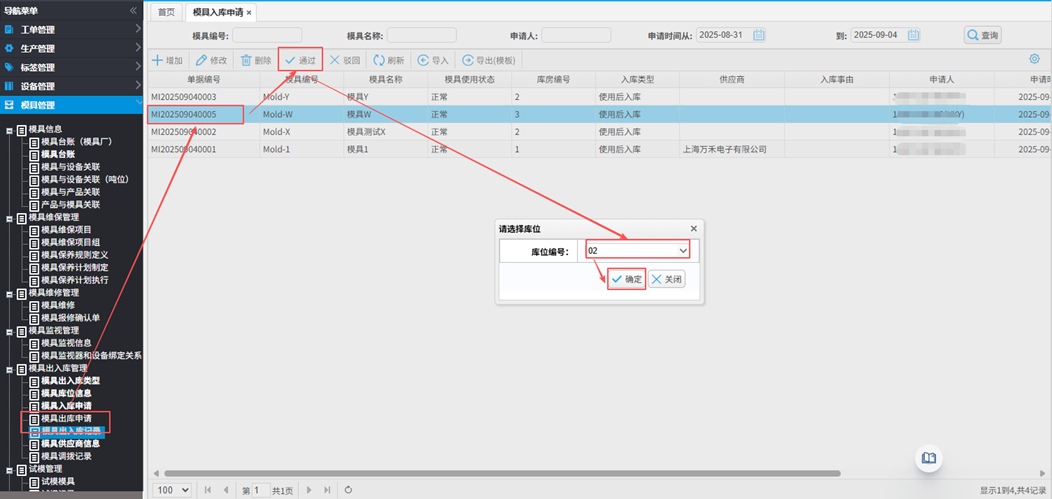
Task: Open 模具出库申请 in the navigation tree
Action: [66, 418]
